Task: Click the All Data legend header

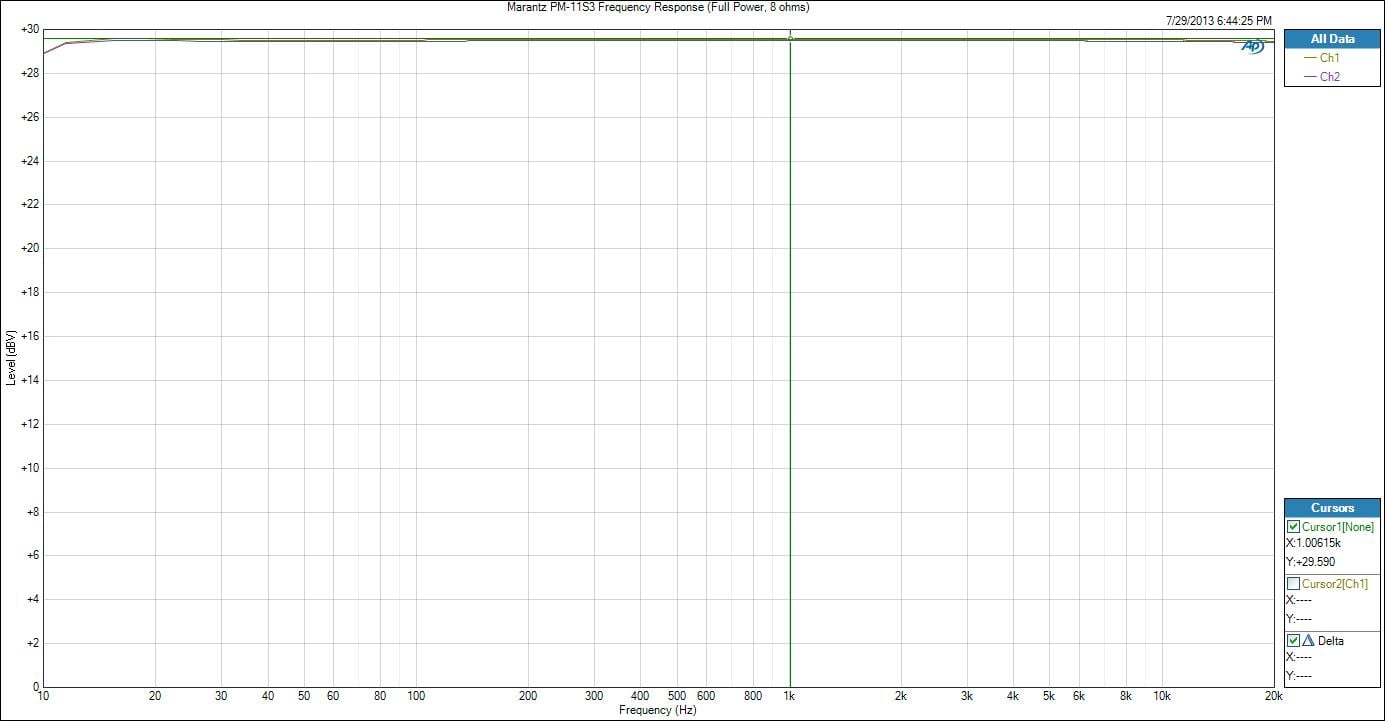Action: tap(1332, 39)
